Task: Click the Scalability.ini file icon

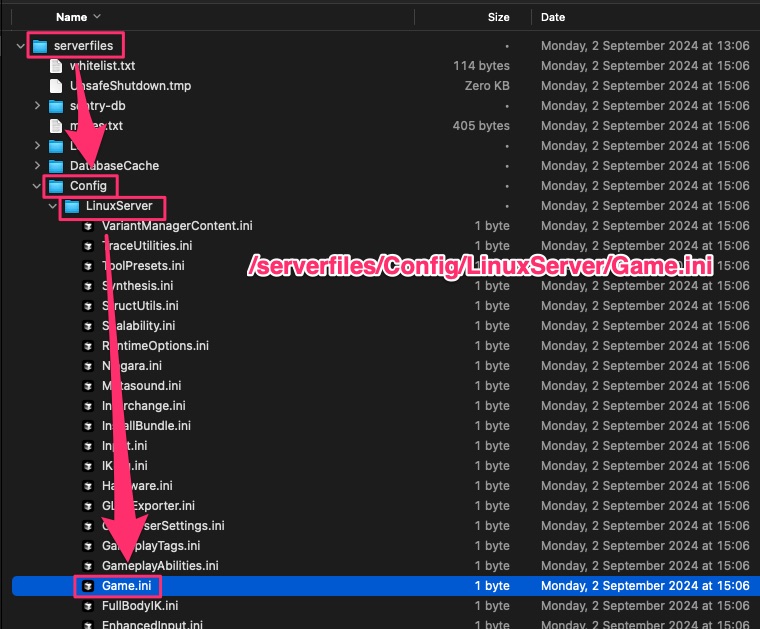Action: 88,326
